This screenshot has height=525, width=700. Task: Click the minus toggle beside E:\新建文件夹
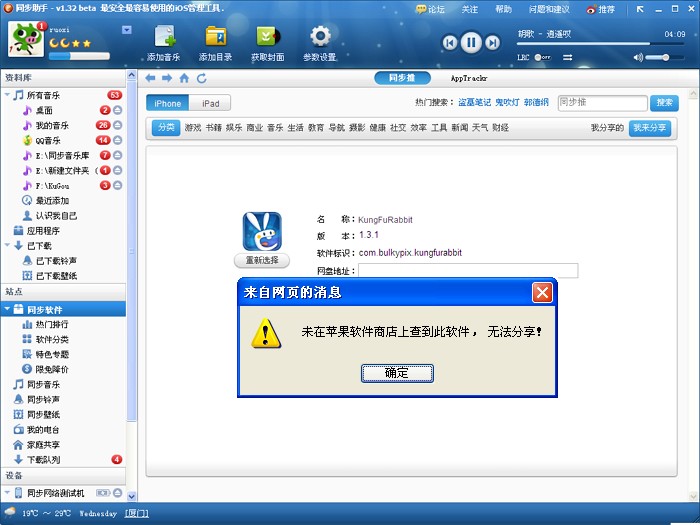117,170
